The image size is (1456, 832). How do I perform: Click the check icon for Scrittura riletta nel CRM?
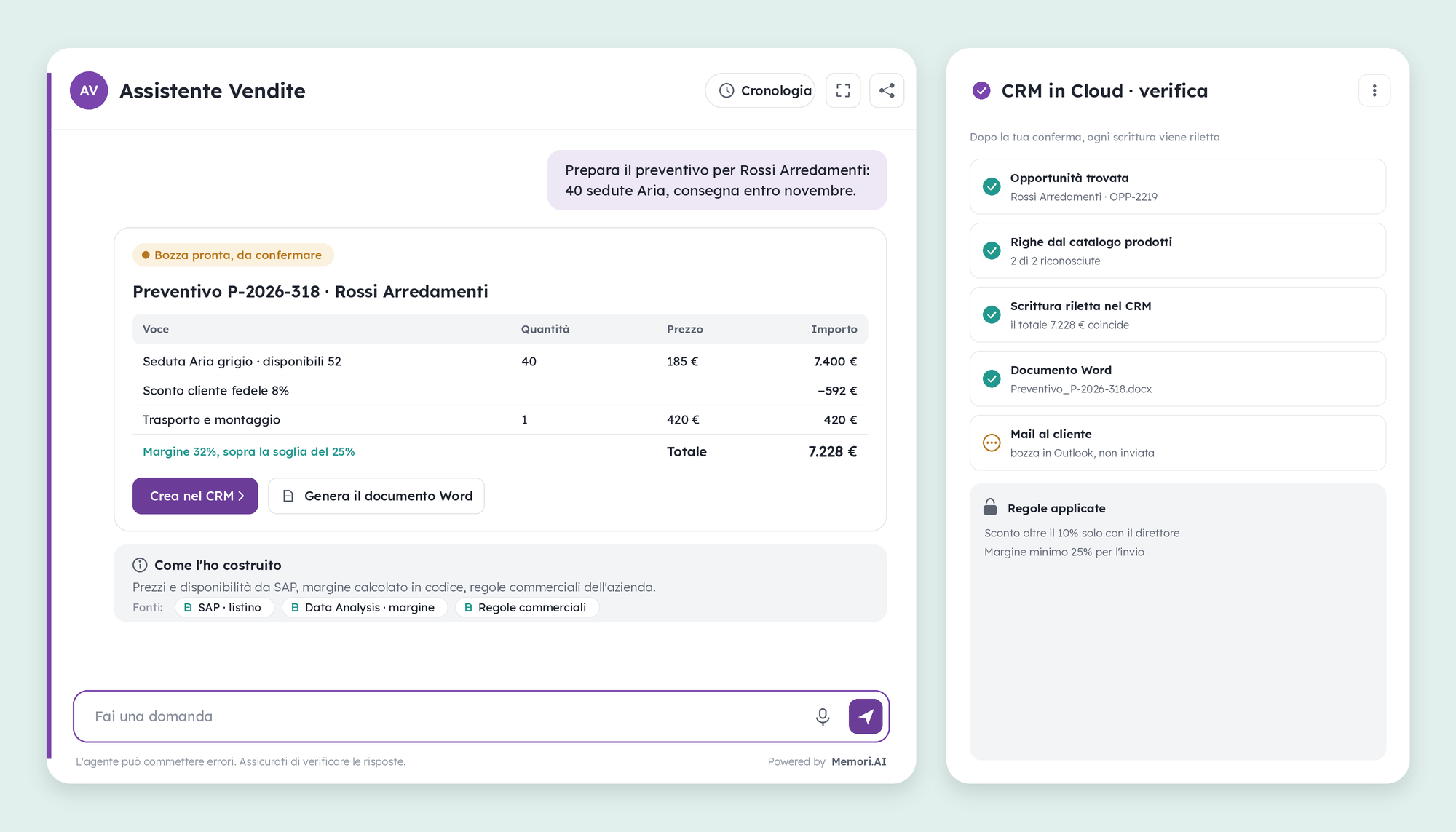(992, 314)
